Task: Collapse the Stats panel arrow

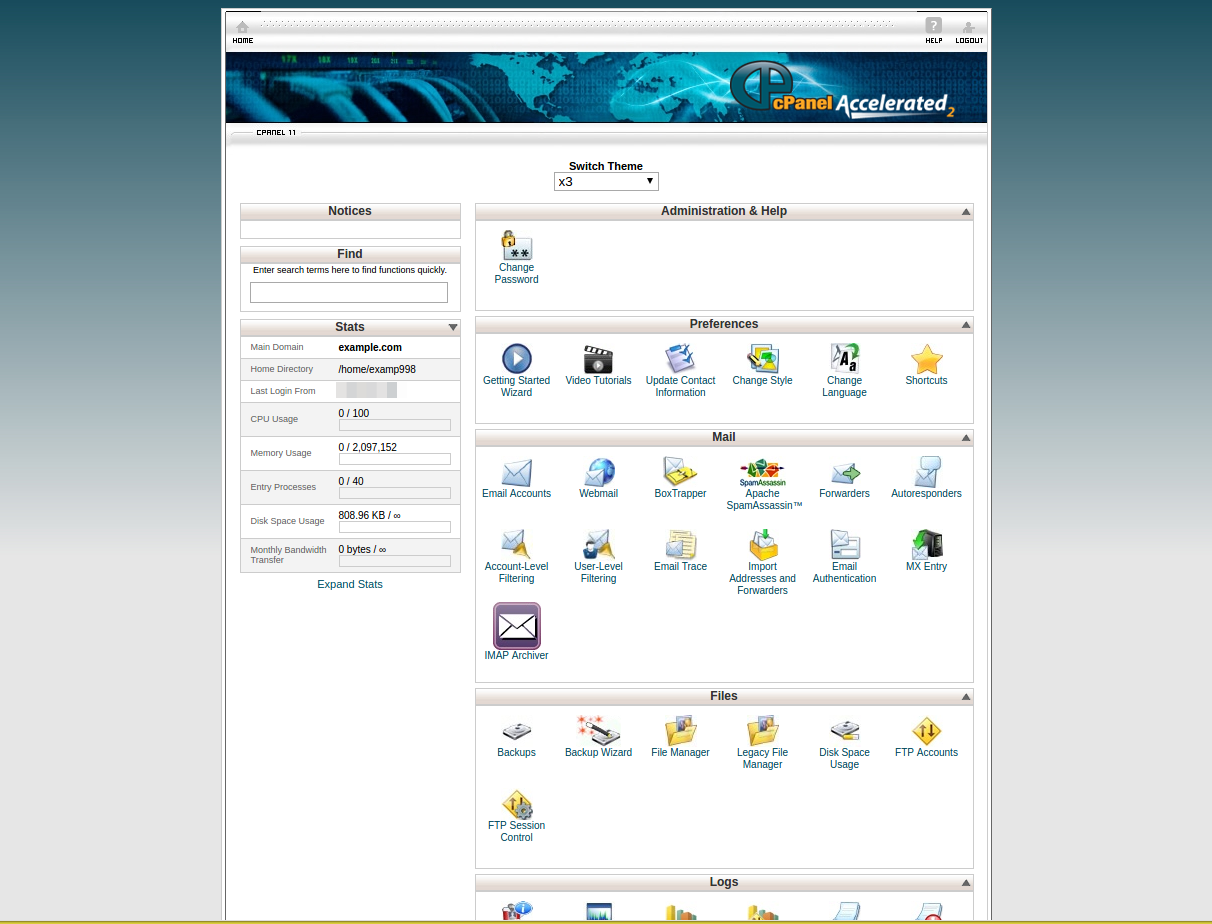Action: pyautogui.click(x=453, y=327)
